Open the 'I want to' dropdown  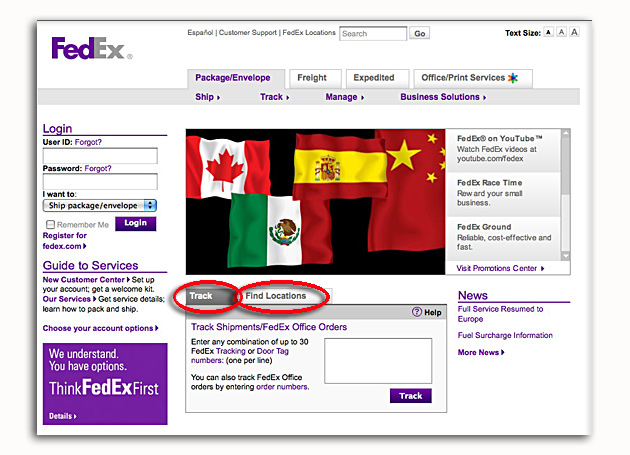100,205
